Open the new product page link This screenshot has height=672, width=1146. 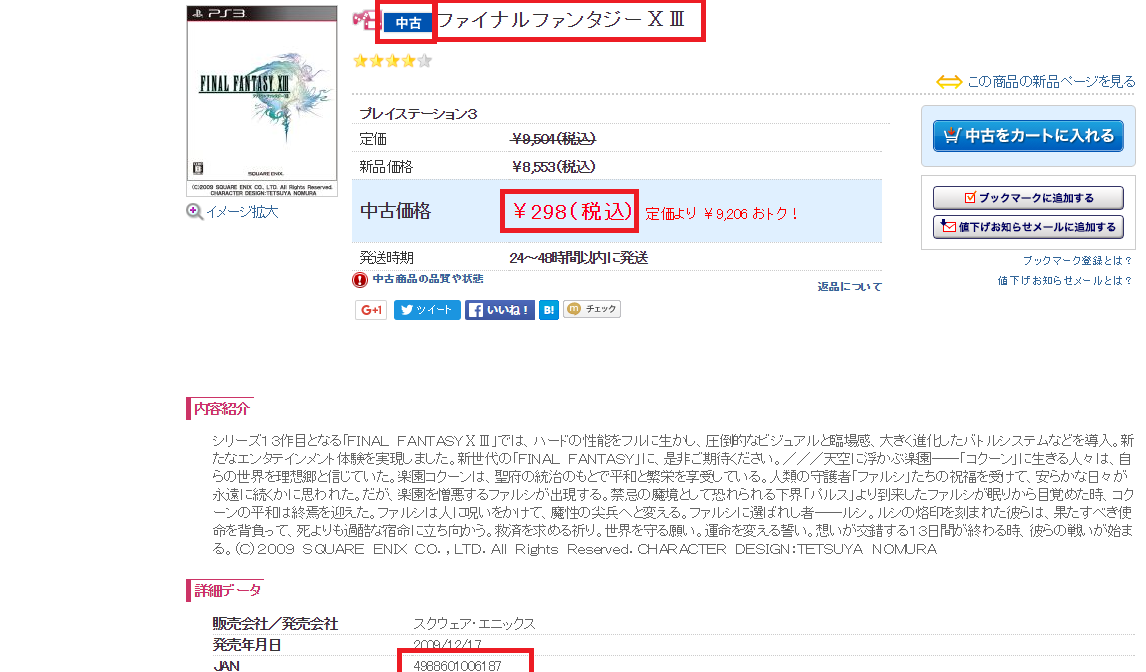pyautogui.click(x=1051, y=82)
